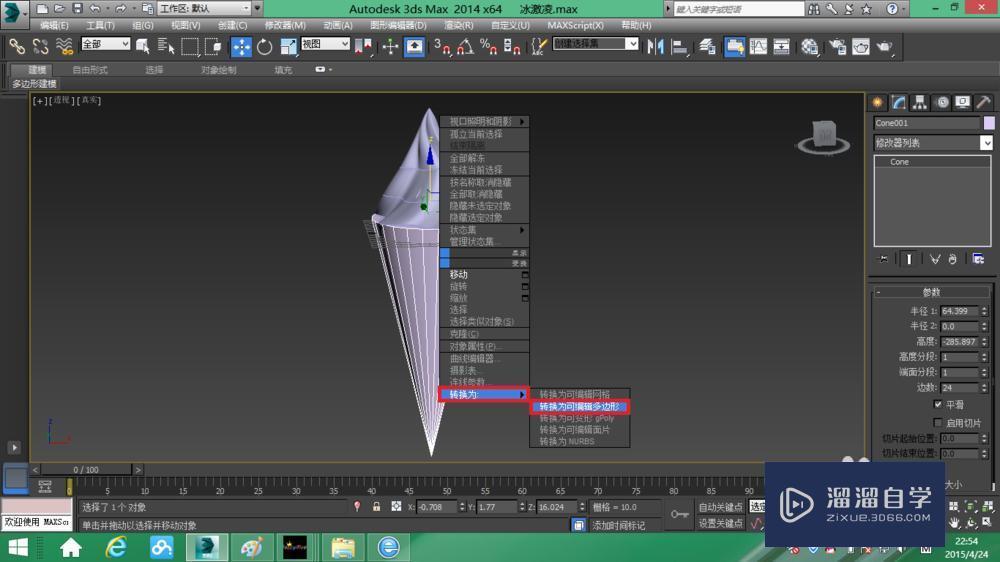Click the 高度 value field

(960, 342)
